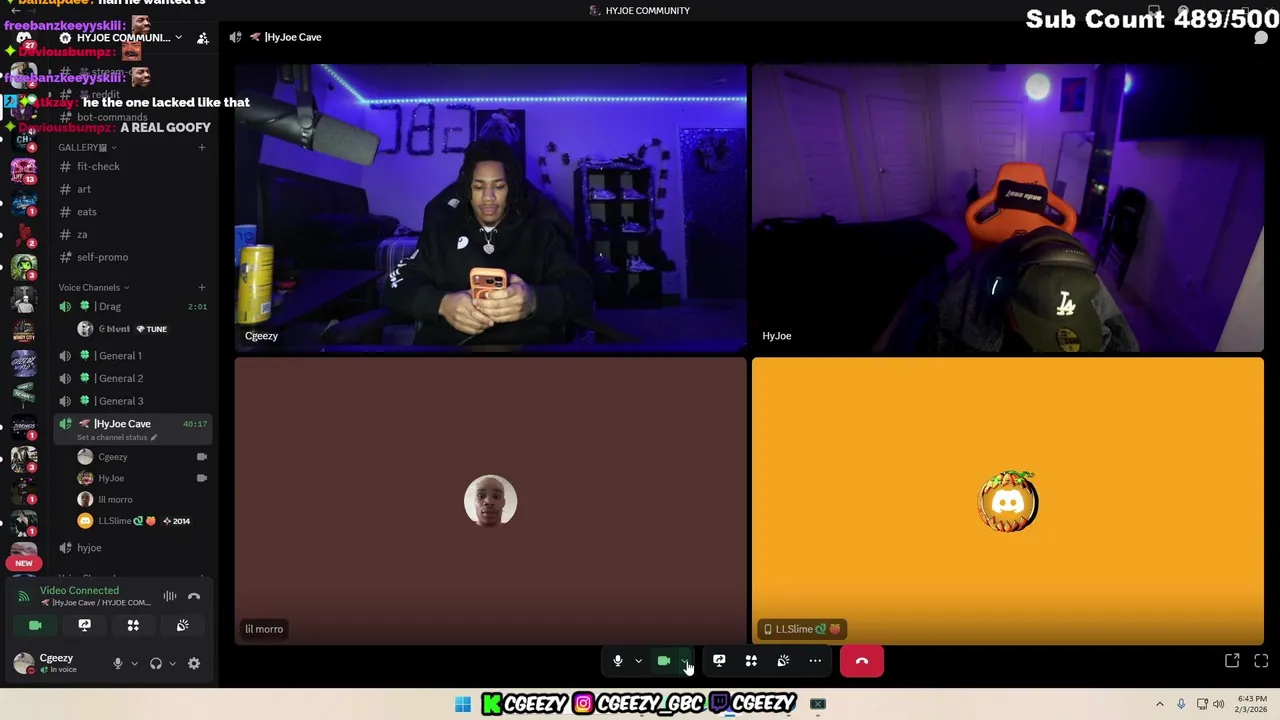Image resolution: width=1280 pixels, height=720 pixels.
Task: Open the three-dot More options in call bar
Action: [x=815, y=661]
